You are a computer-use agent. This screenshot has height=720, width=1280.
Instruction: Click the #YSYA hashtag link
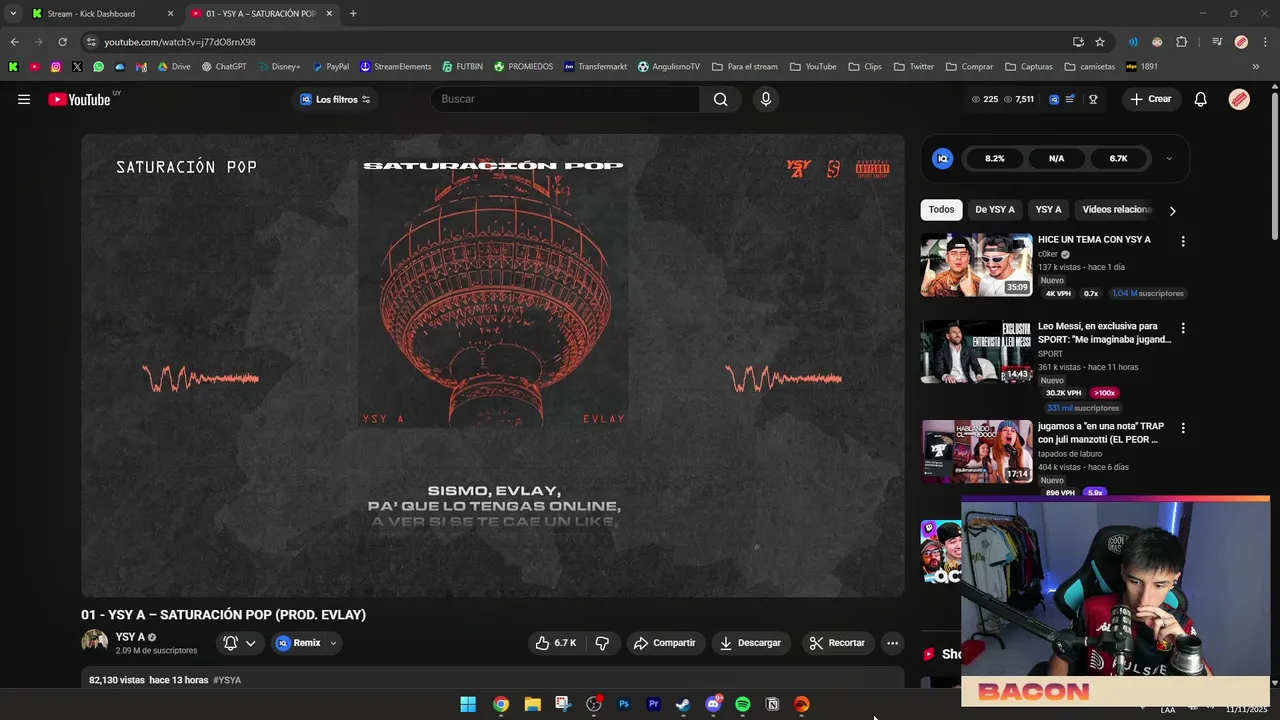[x=227, y=680]
